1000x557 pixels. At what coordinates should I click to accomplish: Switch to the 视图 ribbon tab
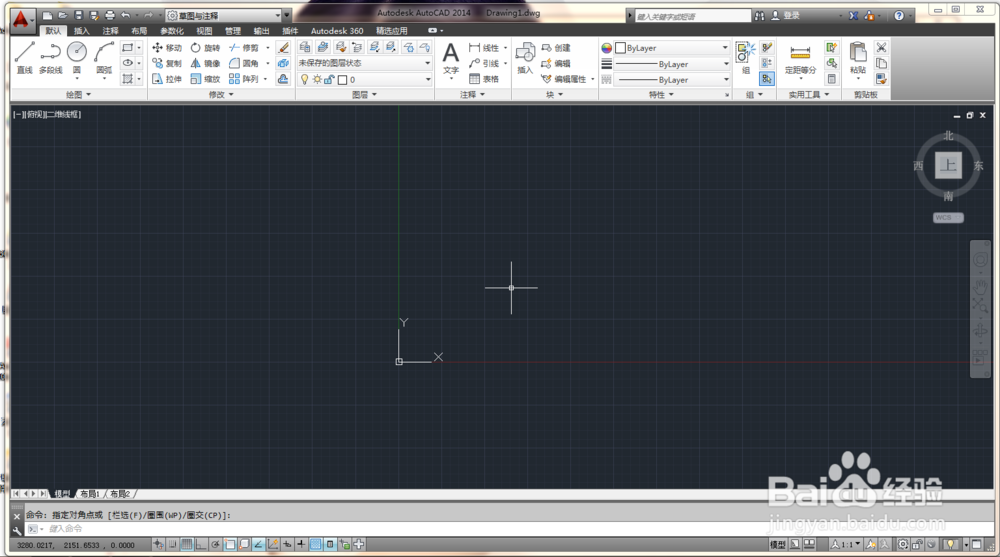(x=204, y=31)
